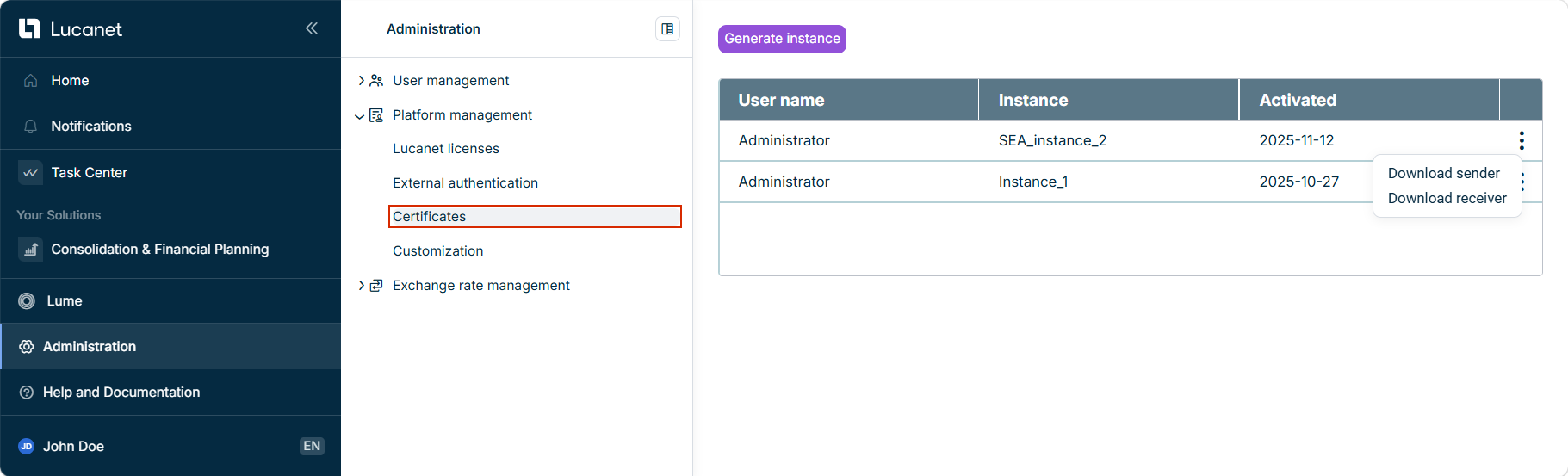Click the Administration panel title
Screen dimensions: 1568x476
pos(433,28)
